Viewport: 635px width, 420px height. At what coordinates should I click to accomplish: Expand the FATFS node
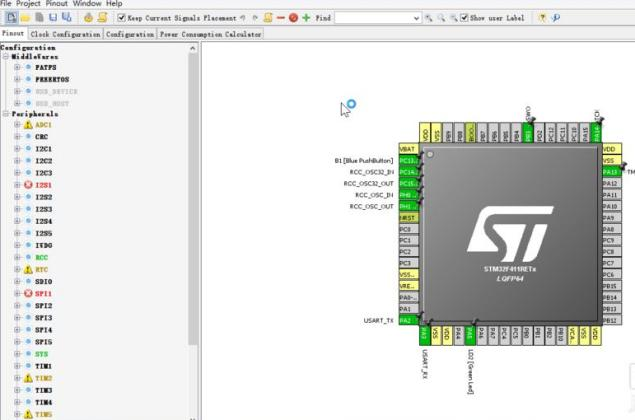click(17, 67)
